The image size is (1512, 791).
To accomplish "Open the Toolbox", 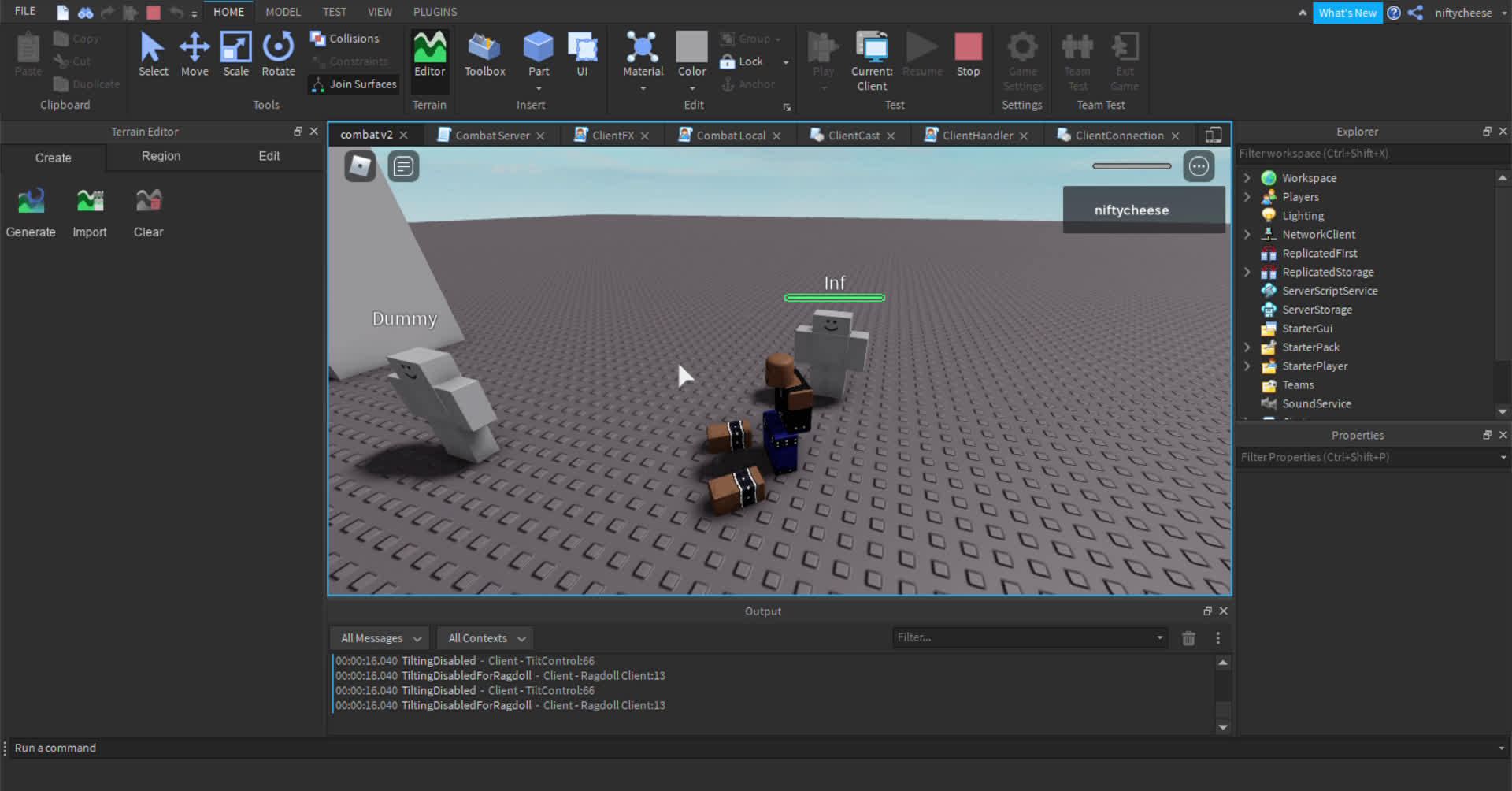I will (x=484, y=53).
